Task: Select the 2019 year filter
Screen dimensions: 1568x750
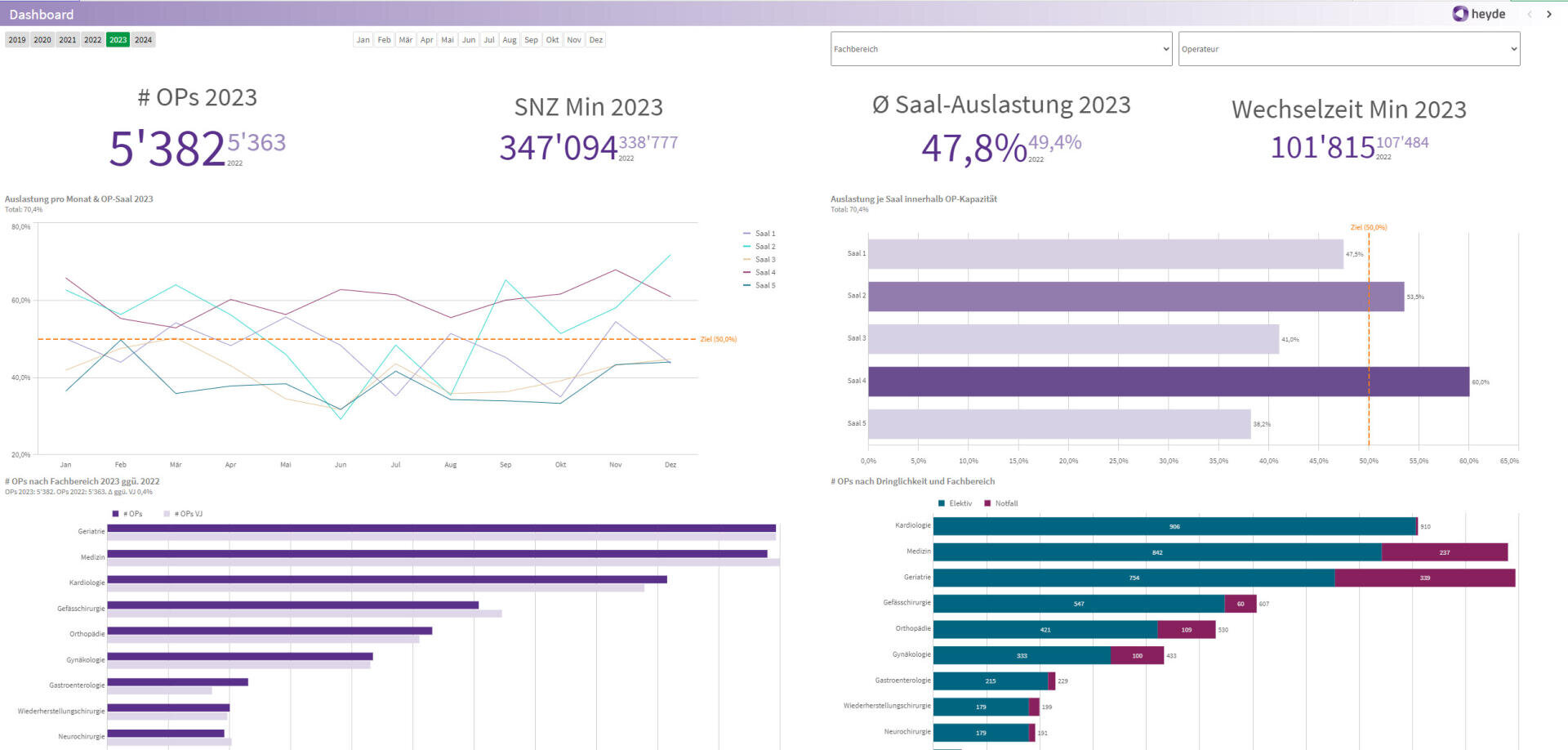Action: tap(17, 39)
